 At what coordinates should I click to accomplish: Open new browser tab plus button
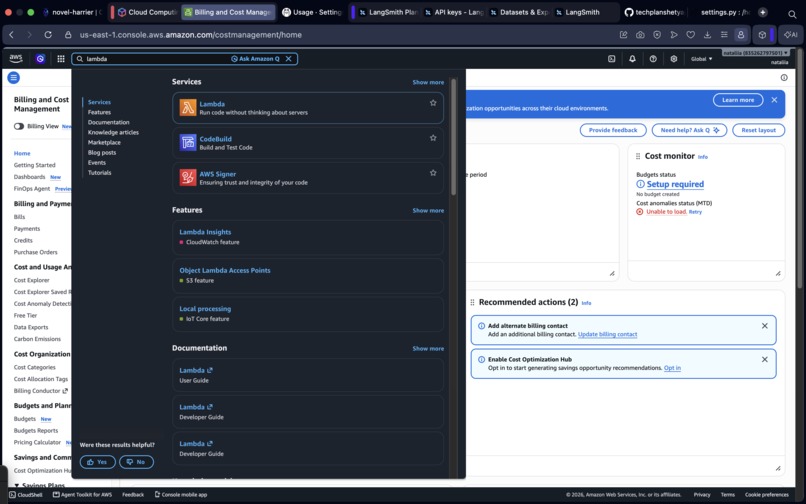pos(763,12)
